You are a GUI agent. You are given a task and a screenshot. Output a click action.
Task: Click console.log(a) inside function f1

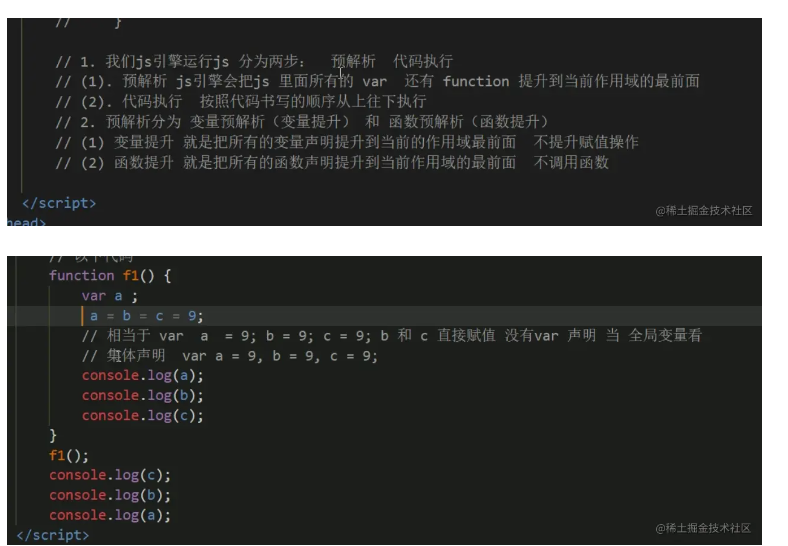(143, 376)
